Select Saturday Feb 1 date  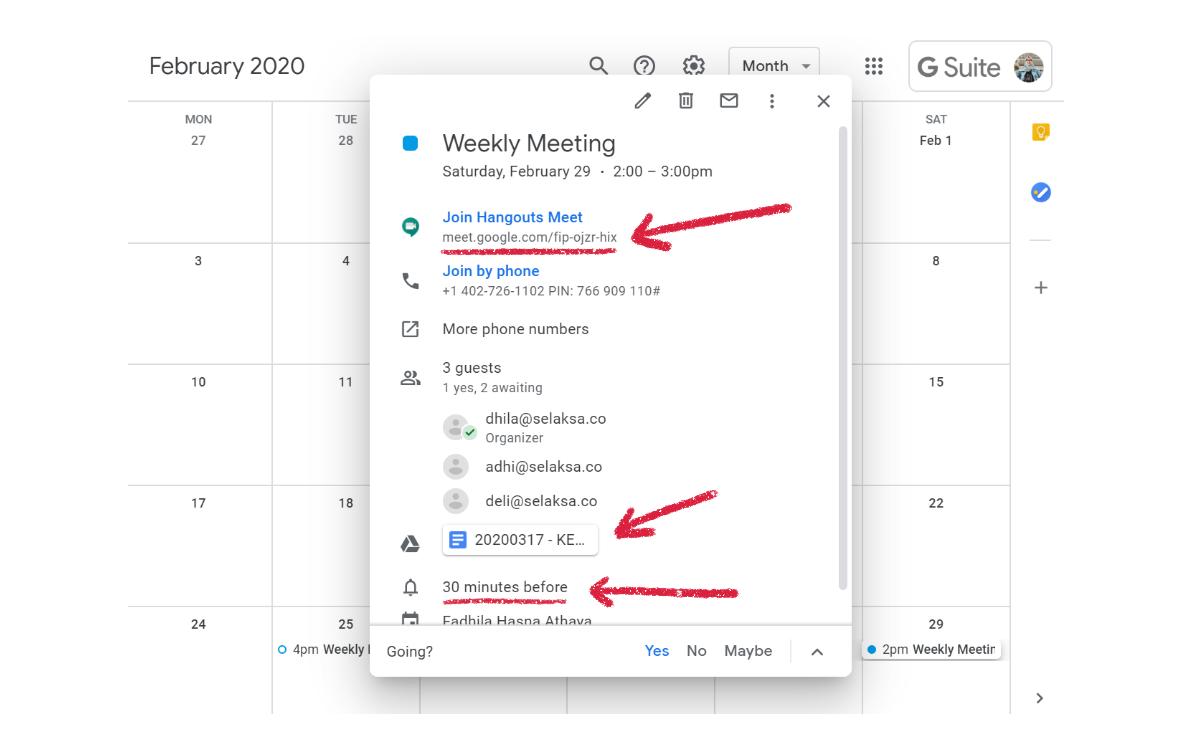(936, 140)
